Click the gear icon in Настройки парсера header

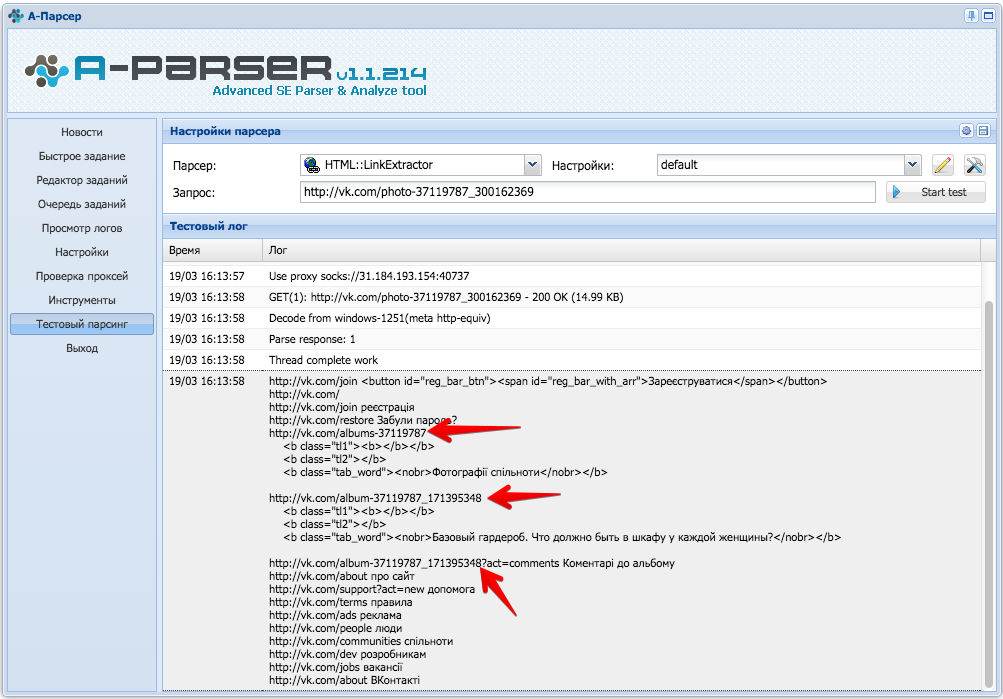point(966,130)
